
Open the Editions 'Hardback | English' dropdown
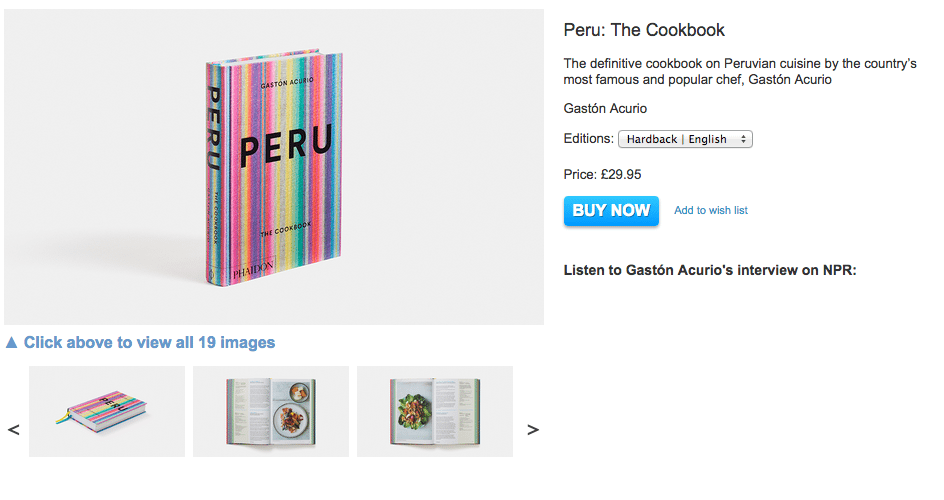(685, 139)
